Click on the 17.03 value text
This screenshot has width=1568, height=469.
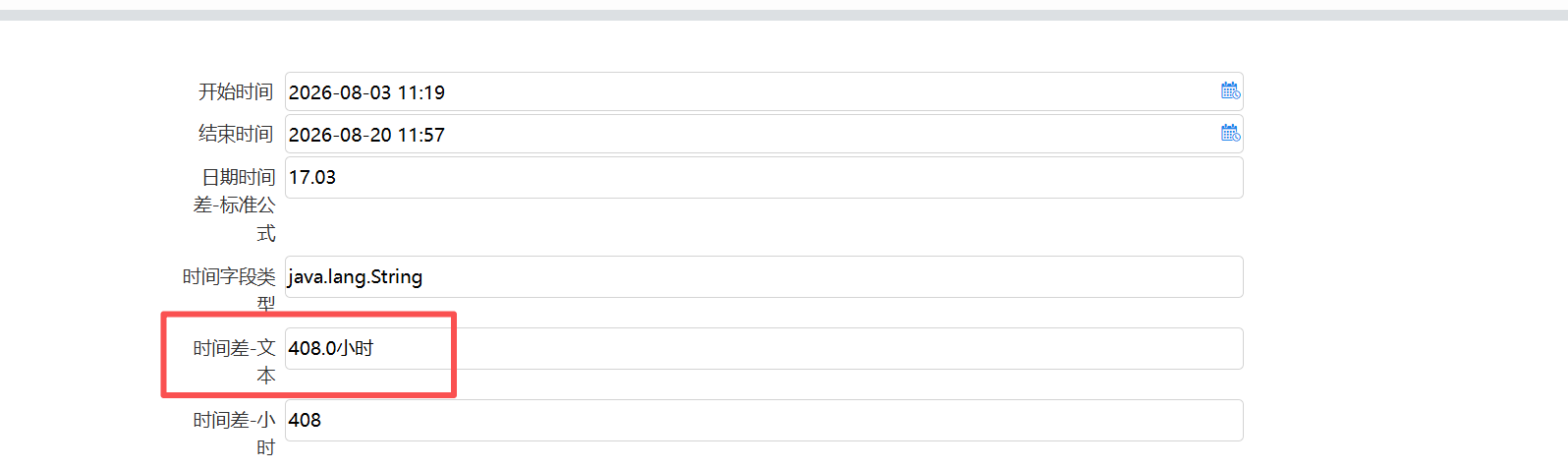(312, 177)
